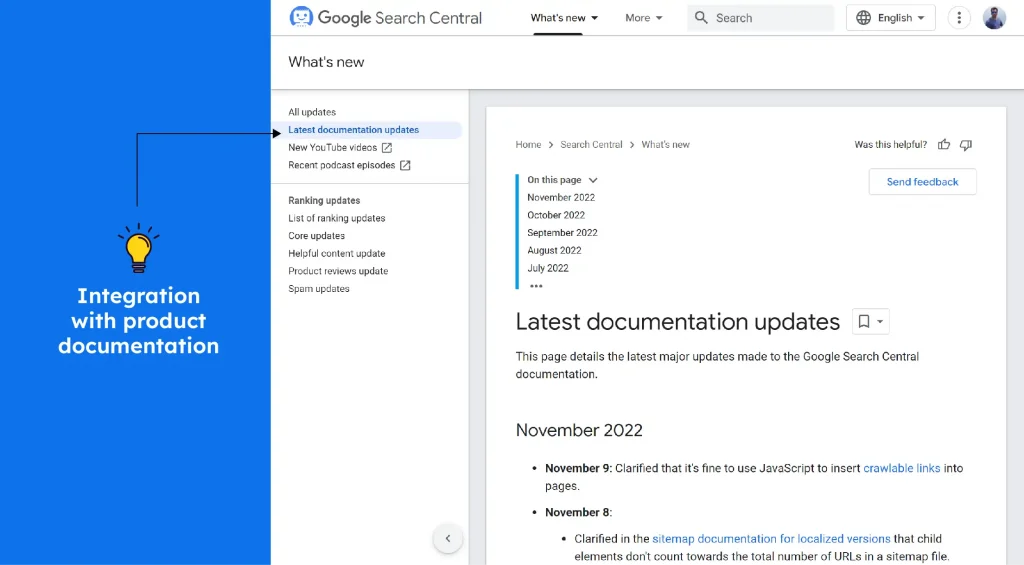Open the More dropdown menu
Image resolution: width=1024 pixels, height=565 pixels.
point(643,18)
